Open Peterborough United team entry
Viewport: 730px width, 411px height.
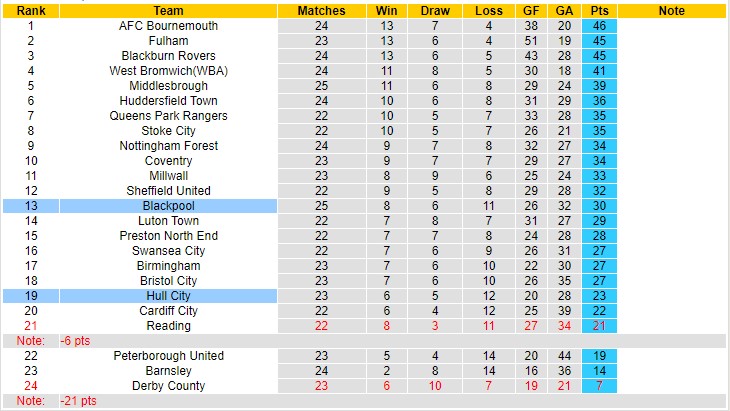[x=168, y=356]
